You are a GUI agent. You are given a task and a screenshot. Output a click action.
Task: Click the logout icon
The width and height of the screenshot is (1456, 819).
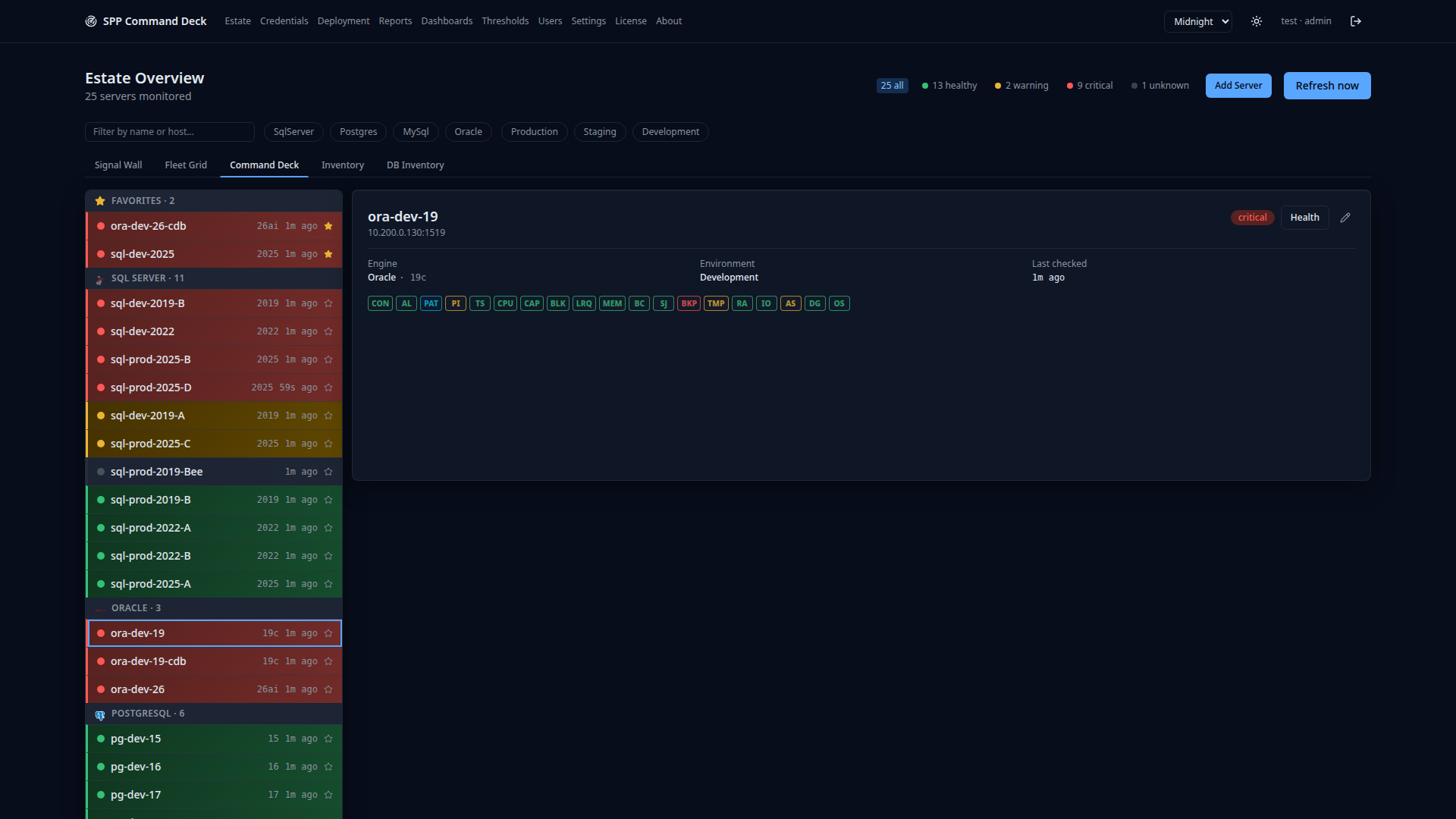(1356, 21)
